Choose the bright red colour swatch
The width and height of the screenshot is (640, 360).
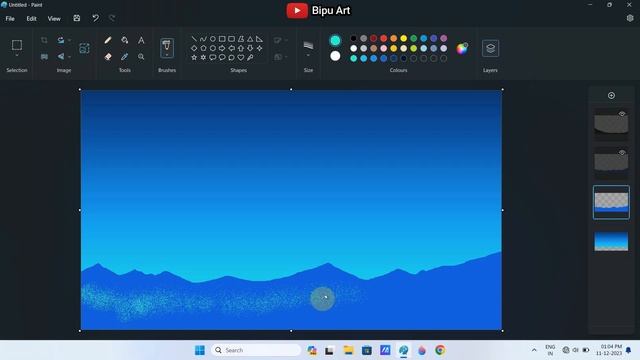pos(384,38)
